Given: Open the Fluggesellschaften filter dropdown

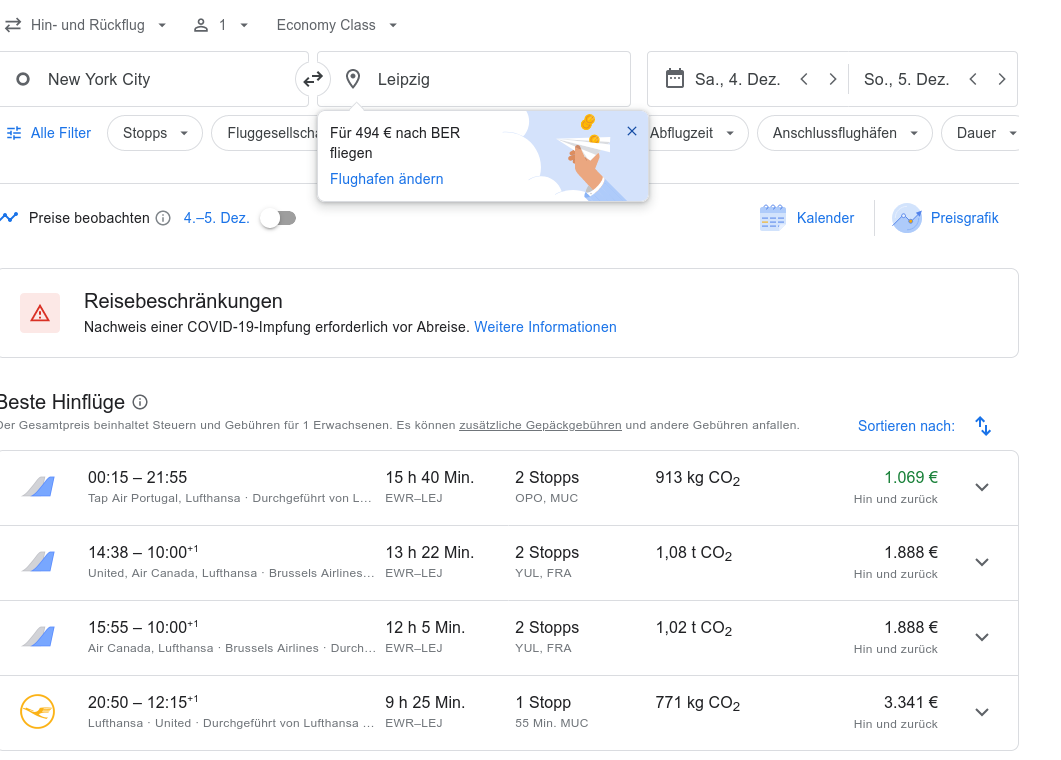Looking at the screenshot, I should pos(265,133).
